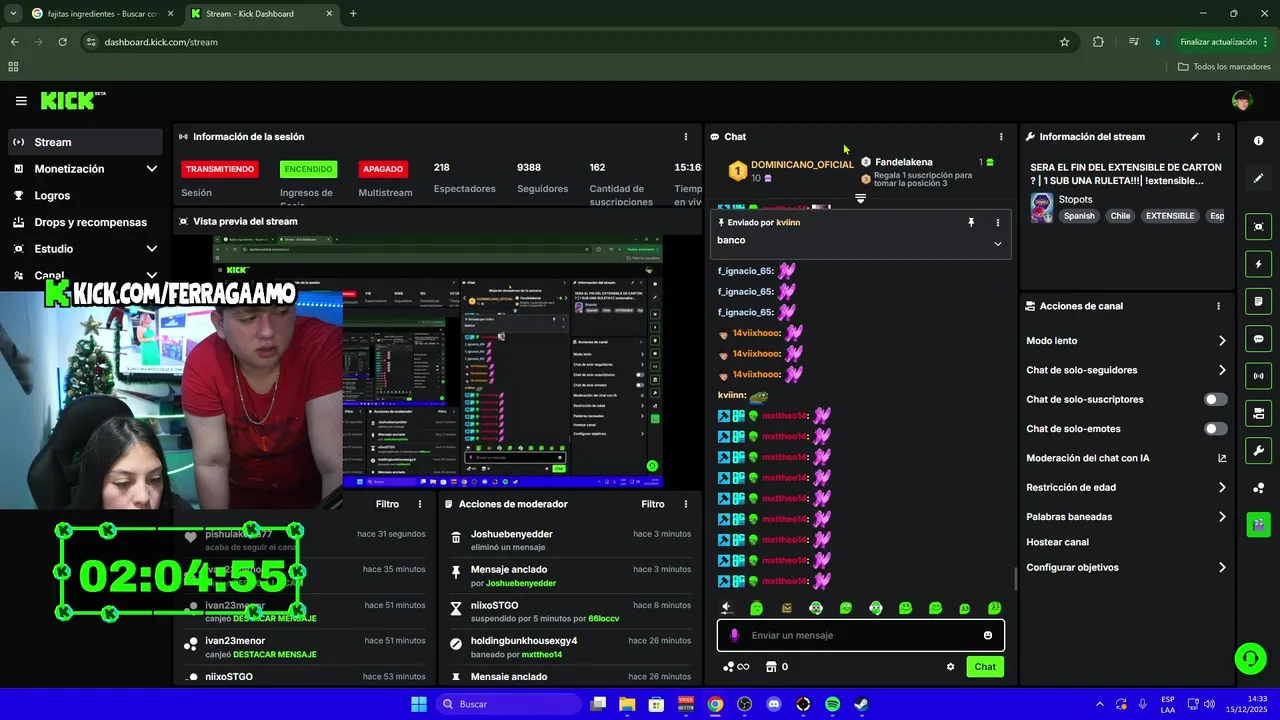Click the pencil icon in right sidebar

pyautogui.click(x=1258, y=178)
